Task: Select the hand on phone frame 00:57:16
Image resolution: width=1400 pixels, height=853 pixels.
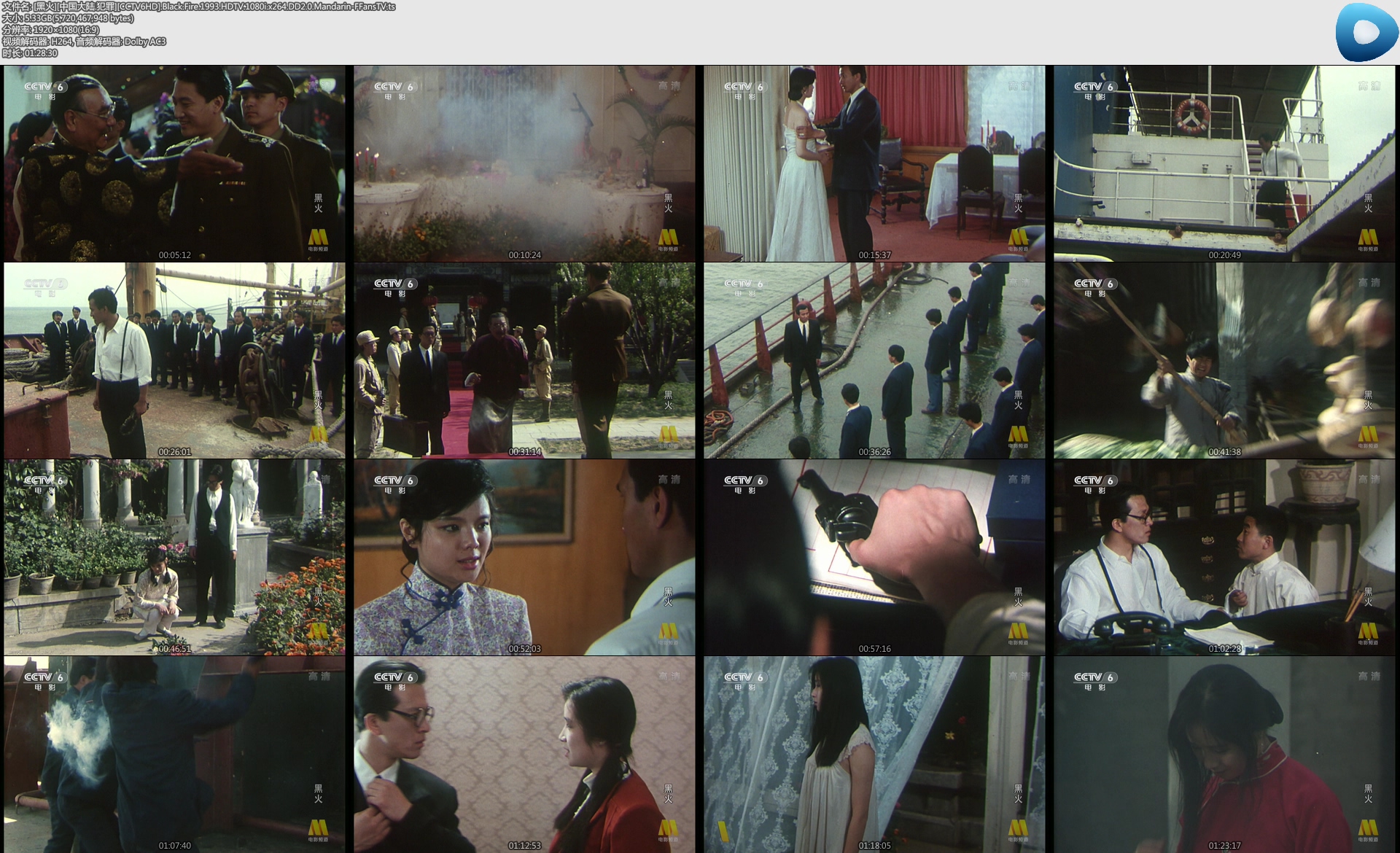Action: [874, 557]
